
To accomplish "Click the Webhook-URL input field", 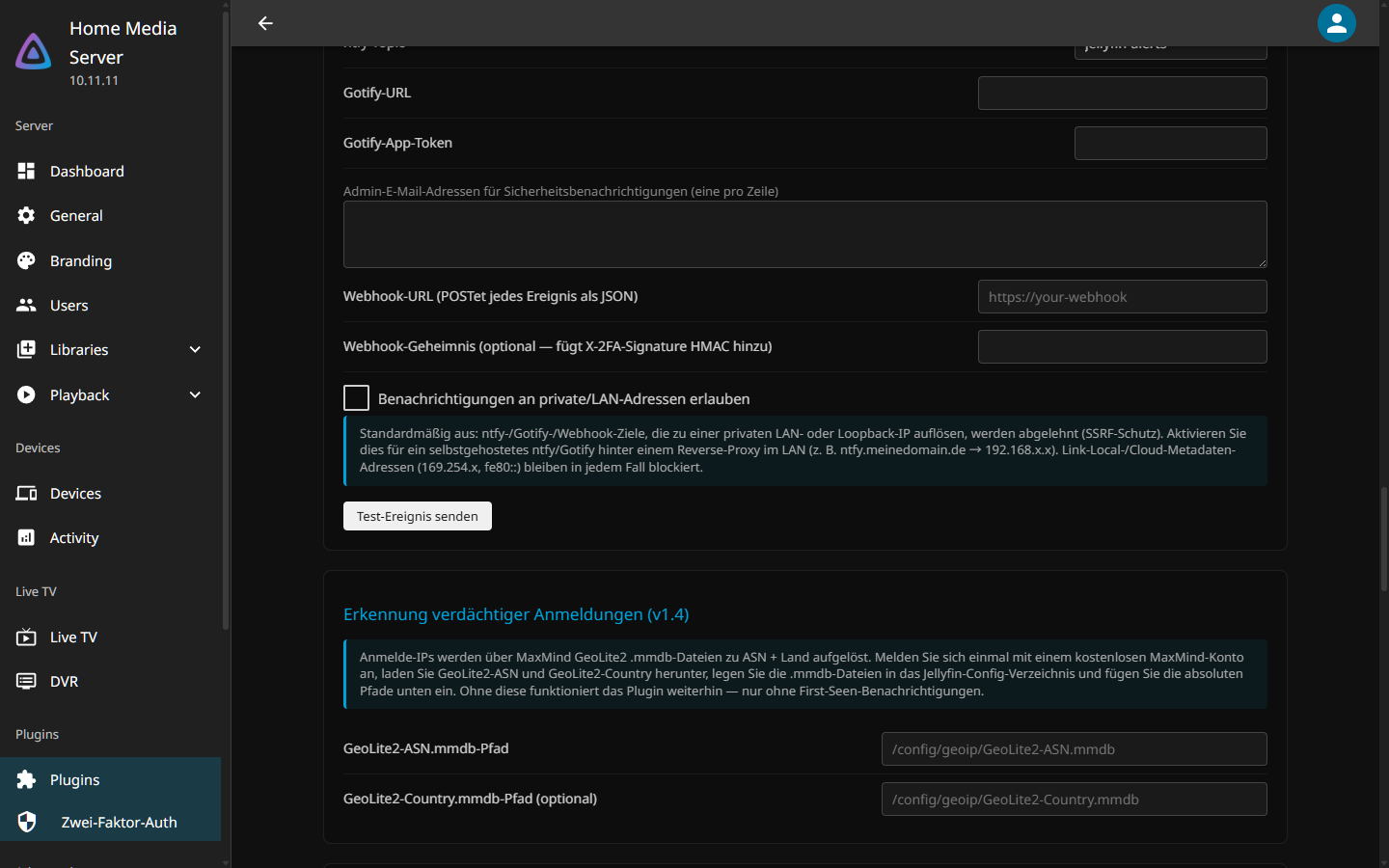I will (x=1123, y=296).
